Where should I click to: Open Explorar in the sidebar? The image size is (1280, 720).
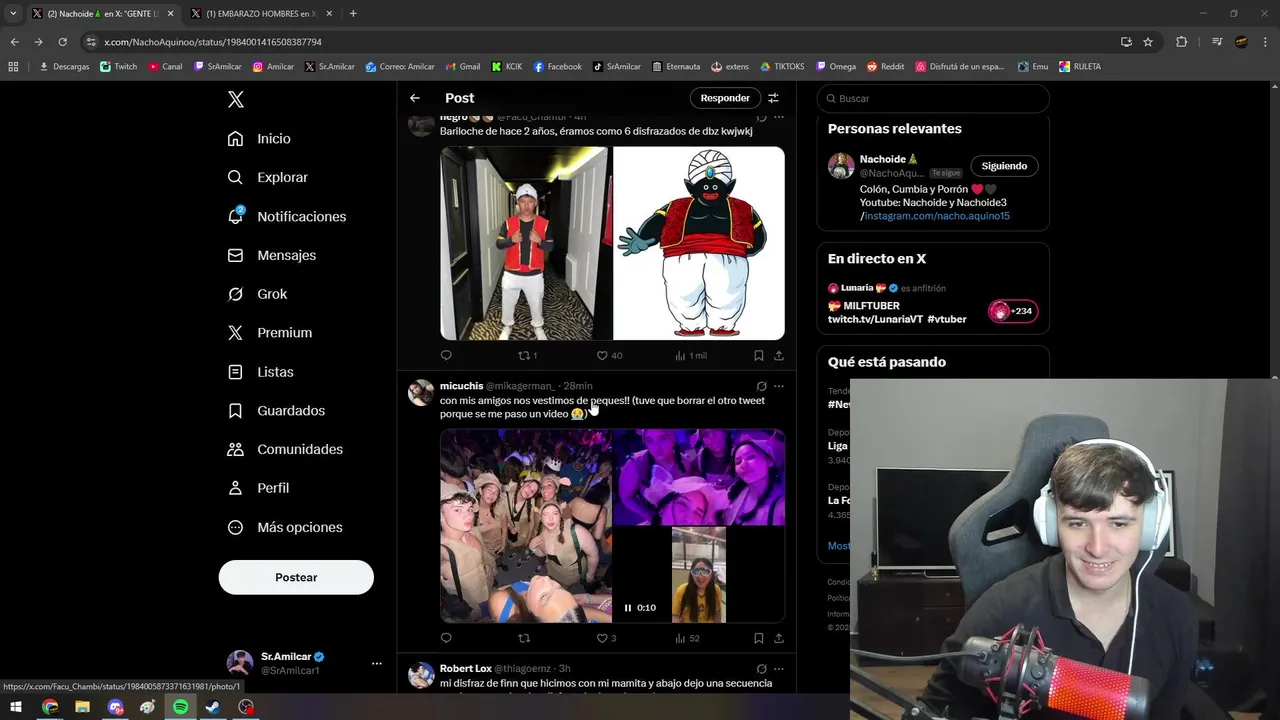click(267, 177)
